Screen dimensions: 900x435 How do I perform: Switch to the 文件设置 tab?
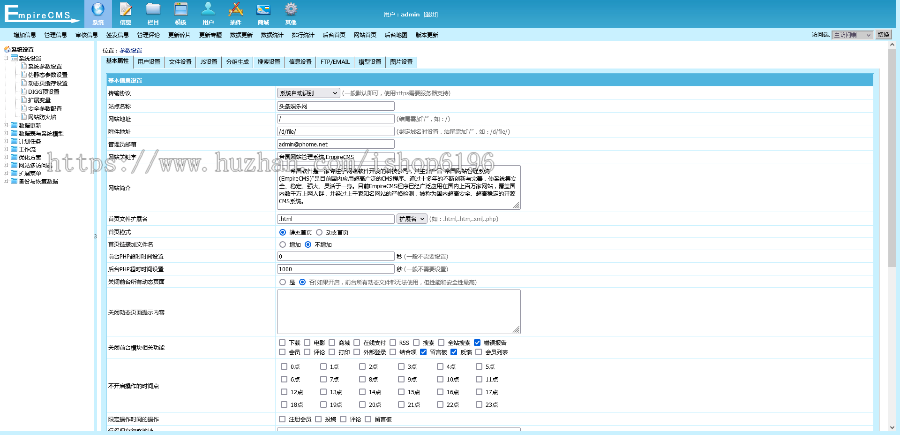coord(179,61)
